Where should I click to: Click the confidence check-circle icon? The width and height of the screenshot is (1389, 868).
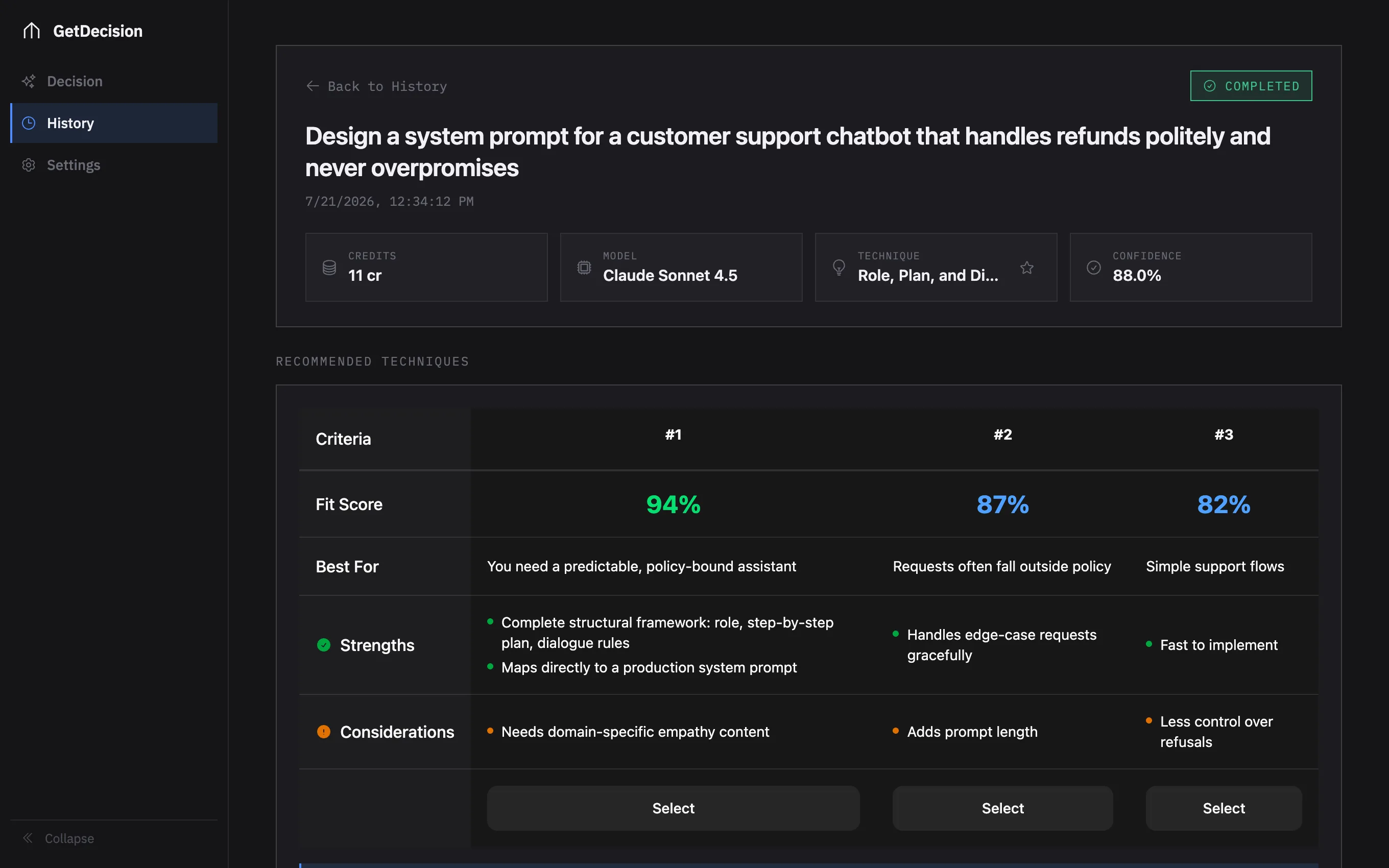coord(1093,268)
